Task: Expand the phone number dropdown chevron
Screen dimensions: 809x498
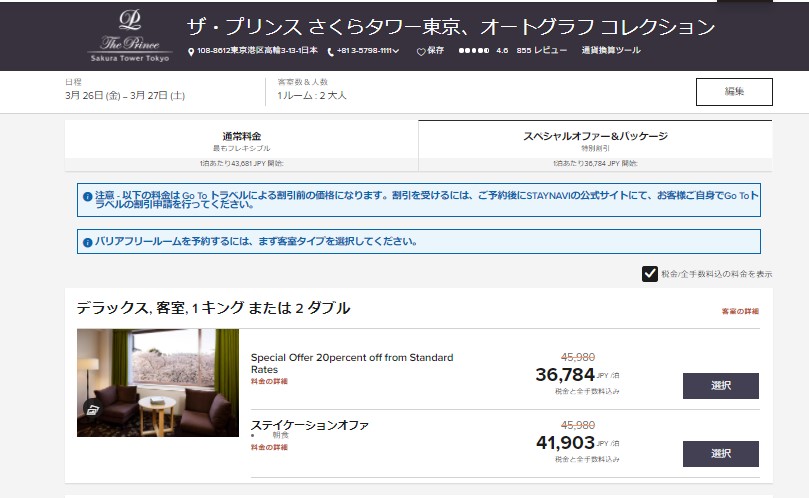Action: tap(396, 51)
